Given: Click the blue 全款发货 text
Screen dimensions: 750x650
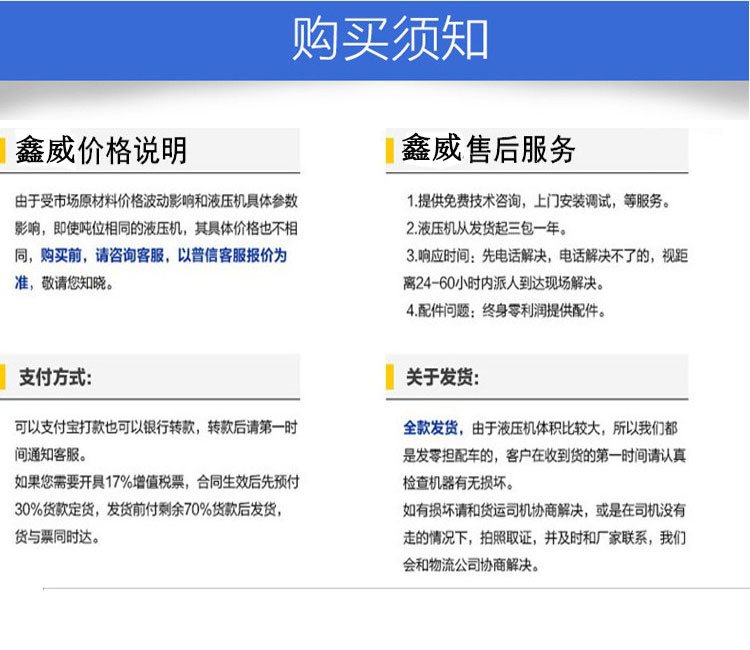Looking at the screenshot, I should tap(431, 427).
